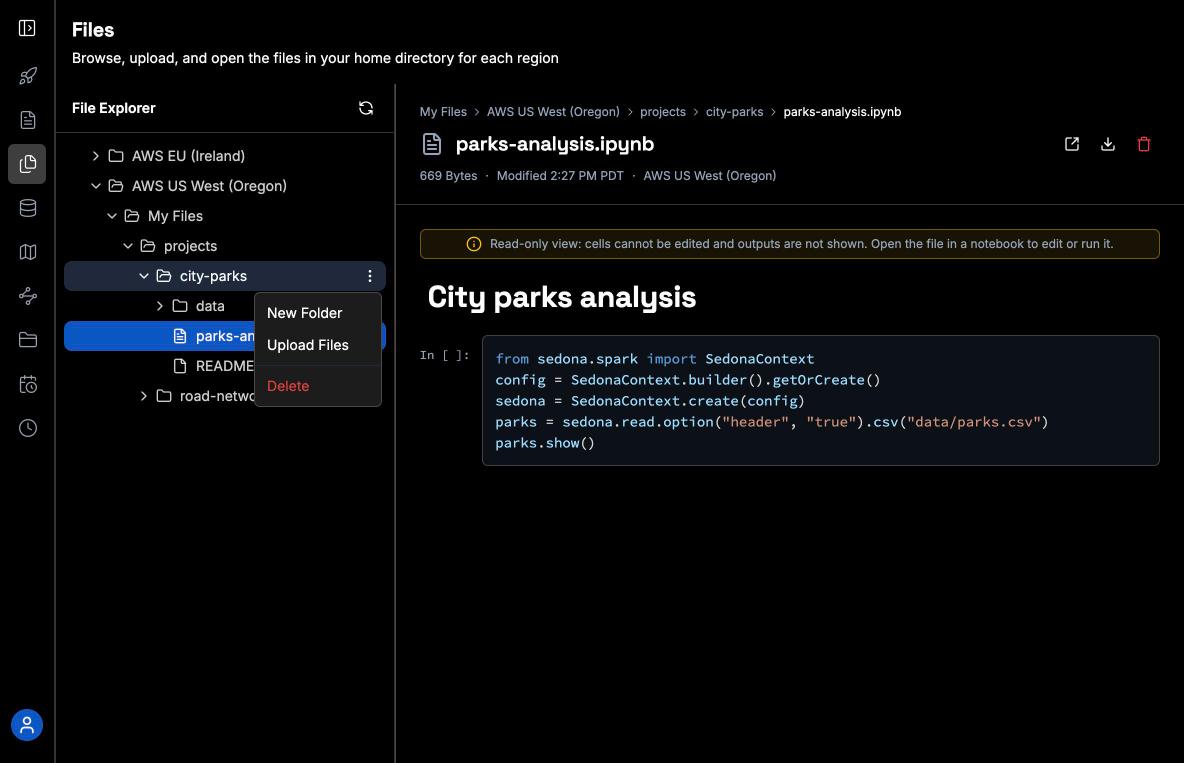
Task: Open the user profile avatar
Action: 27,725
